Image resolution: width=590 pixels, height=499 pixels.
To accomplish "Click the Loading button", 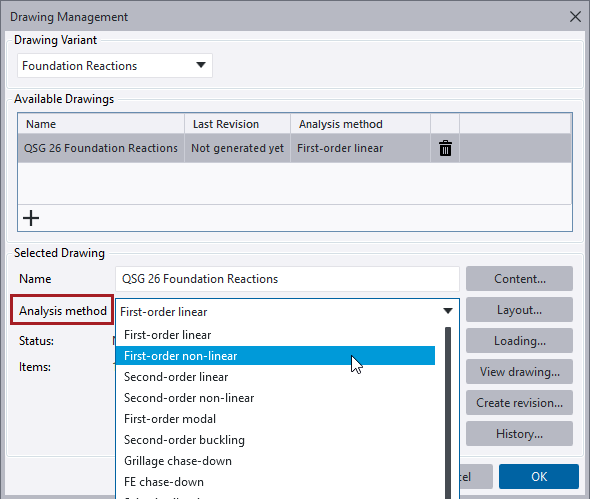I will tap(519, 341).
